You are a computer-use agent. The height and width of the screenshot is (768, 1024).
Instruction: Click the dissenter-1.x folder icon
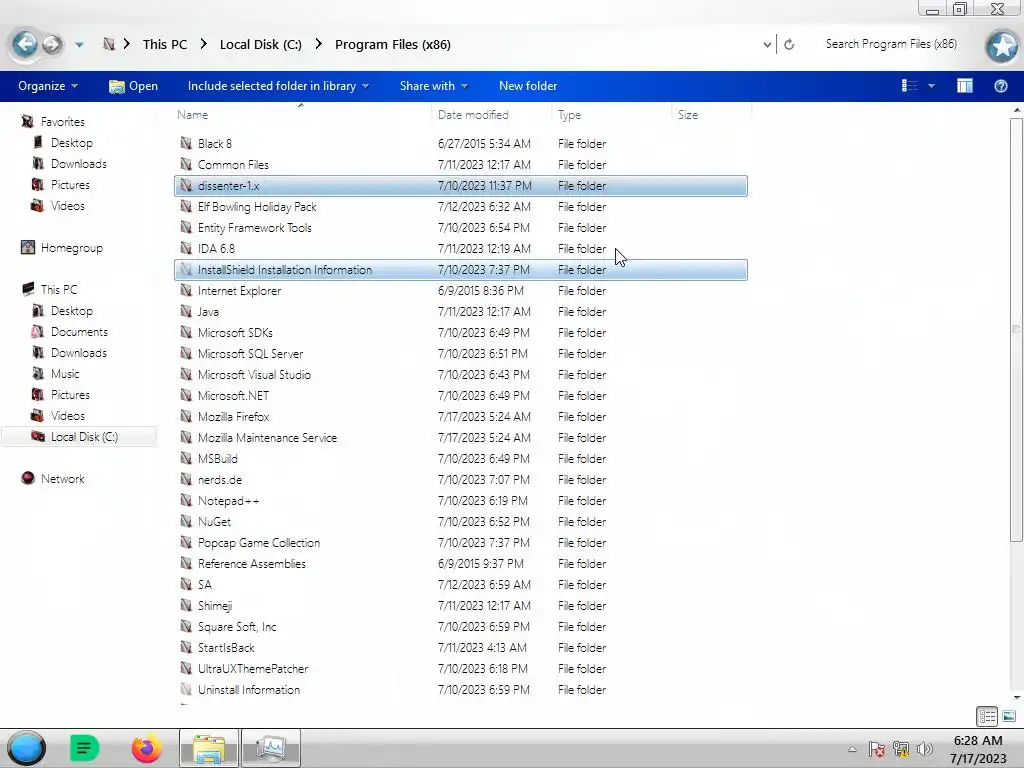(x=186, y=185)
